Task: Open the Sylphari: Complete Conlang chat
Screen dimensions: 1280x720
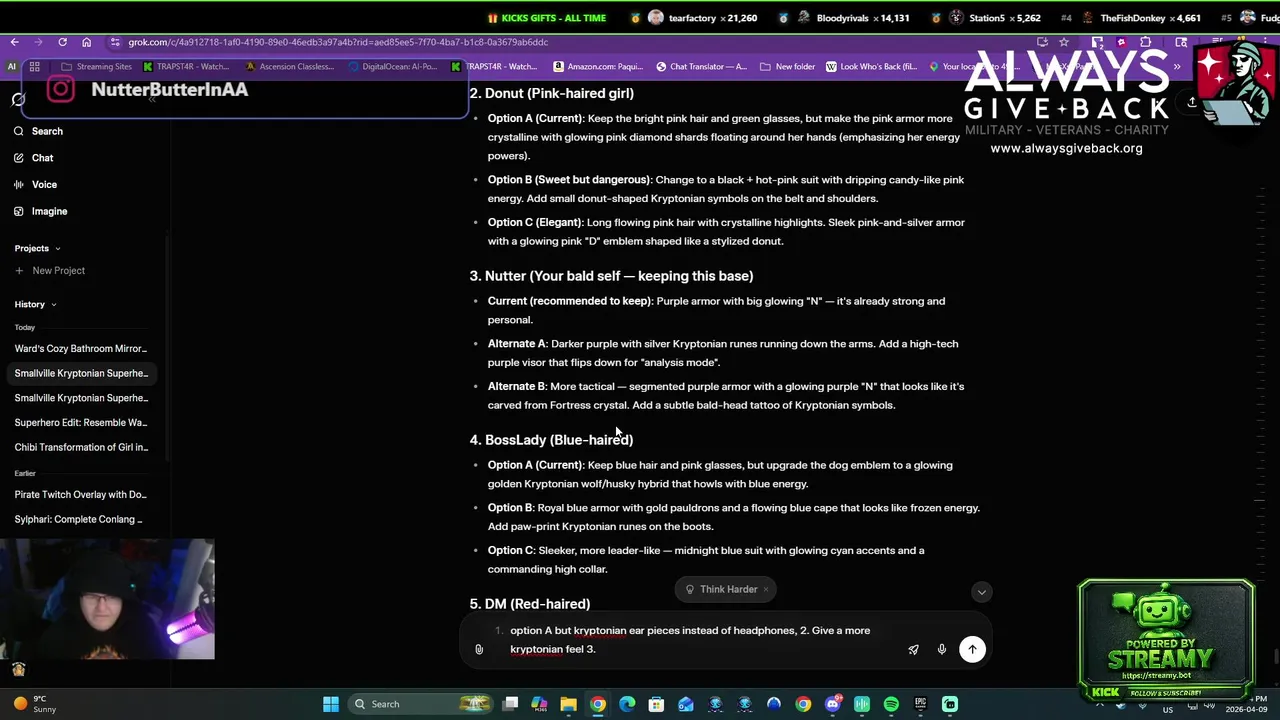Action: pos(81,519)
